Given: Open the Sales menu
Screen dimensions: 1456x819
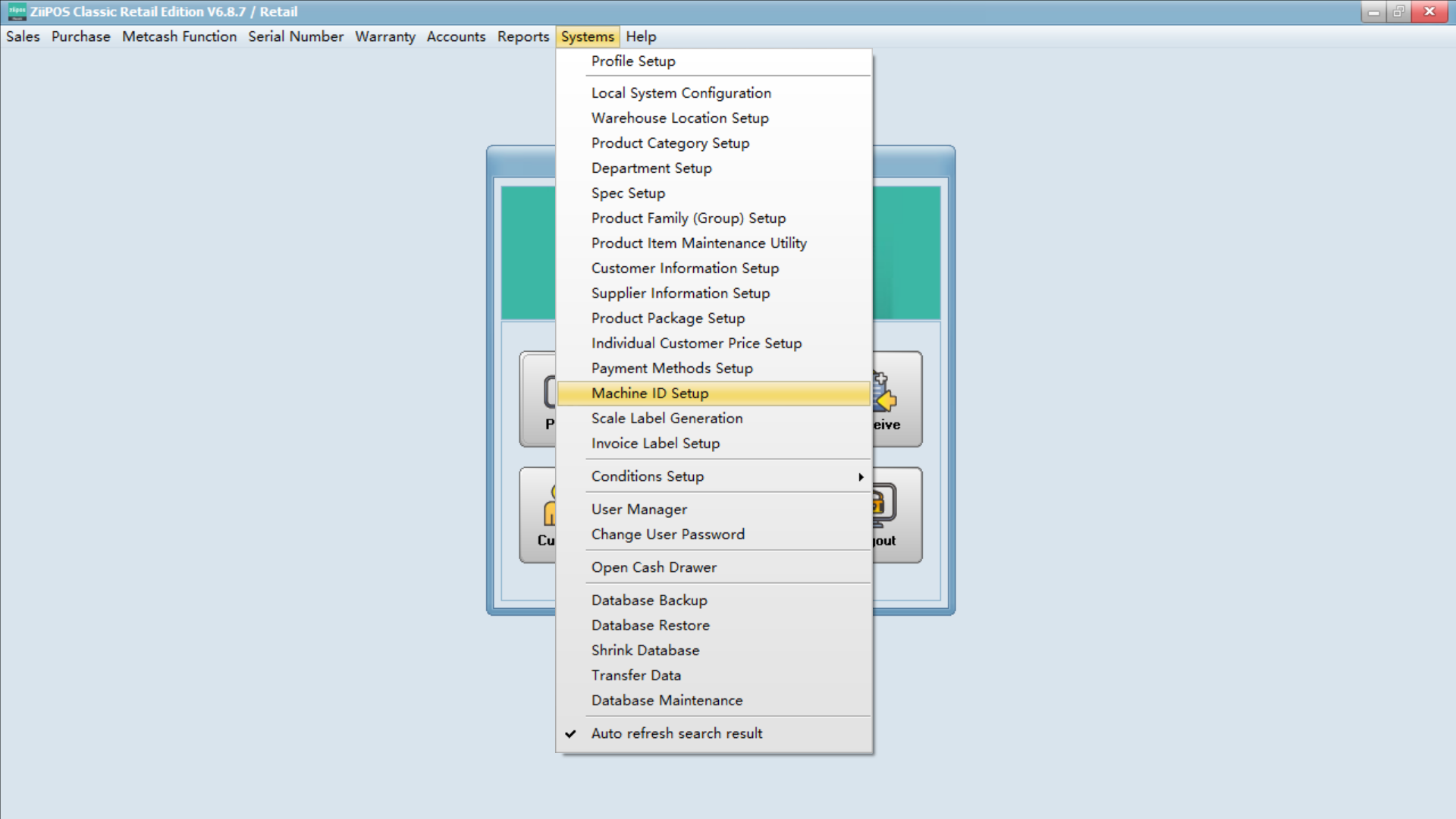Looking at the screenshot, I should click(23, 36).
